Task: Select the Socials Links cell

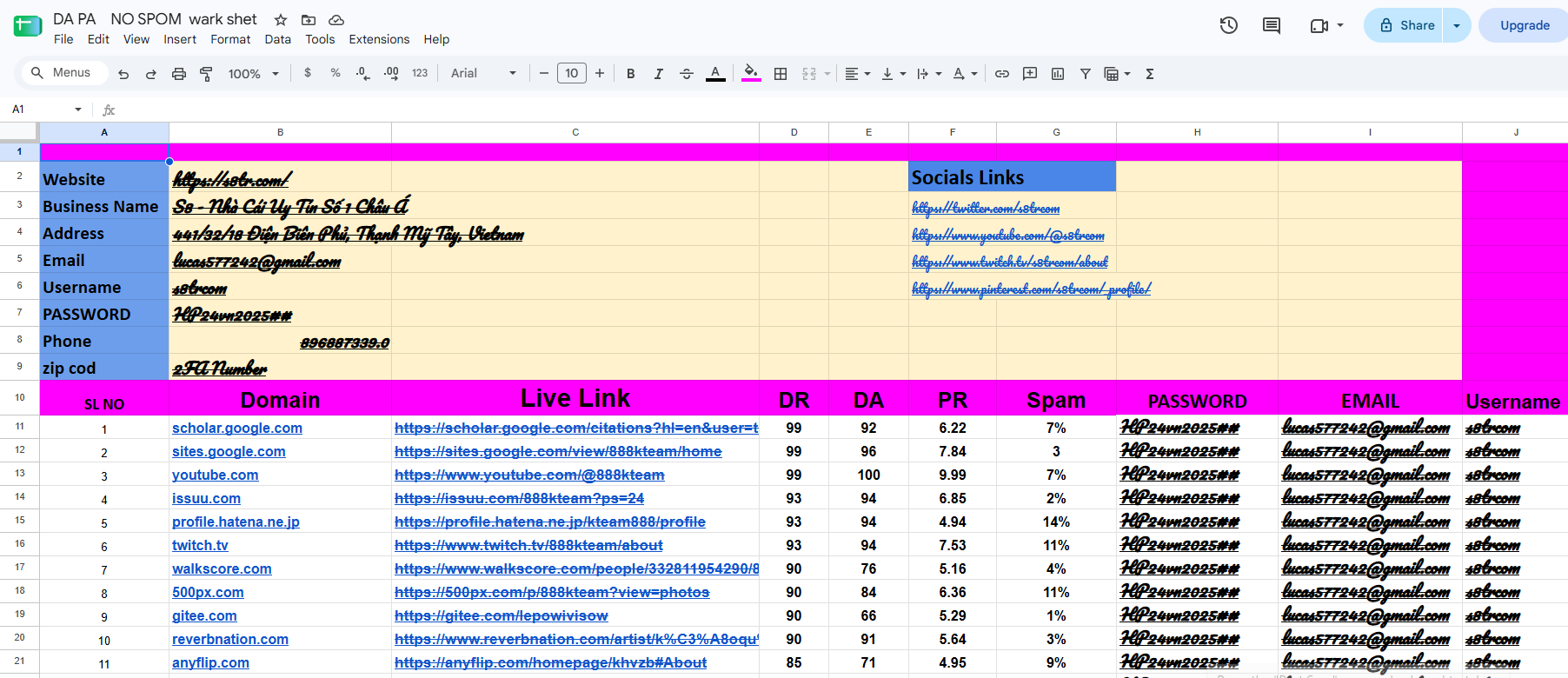Action: pos(1013,176)
